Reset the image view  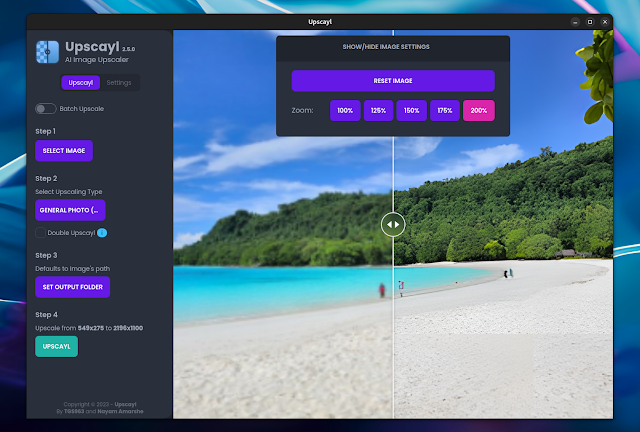coord(393,81)
